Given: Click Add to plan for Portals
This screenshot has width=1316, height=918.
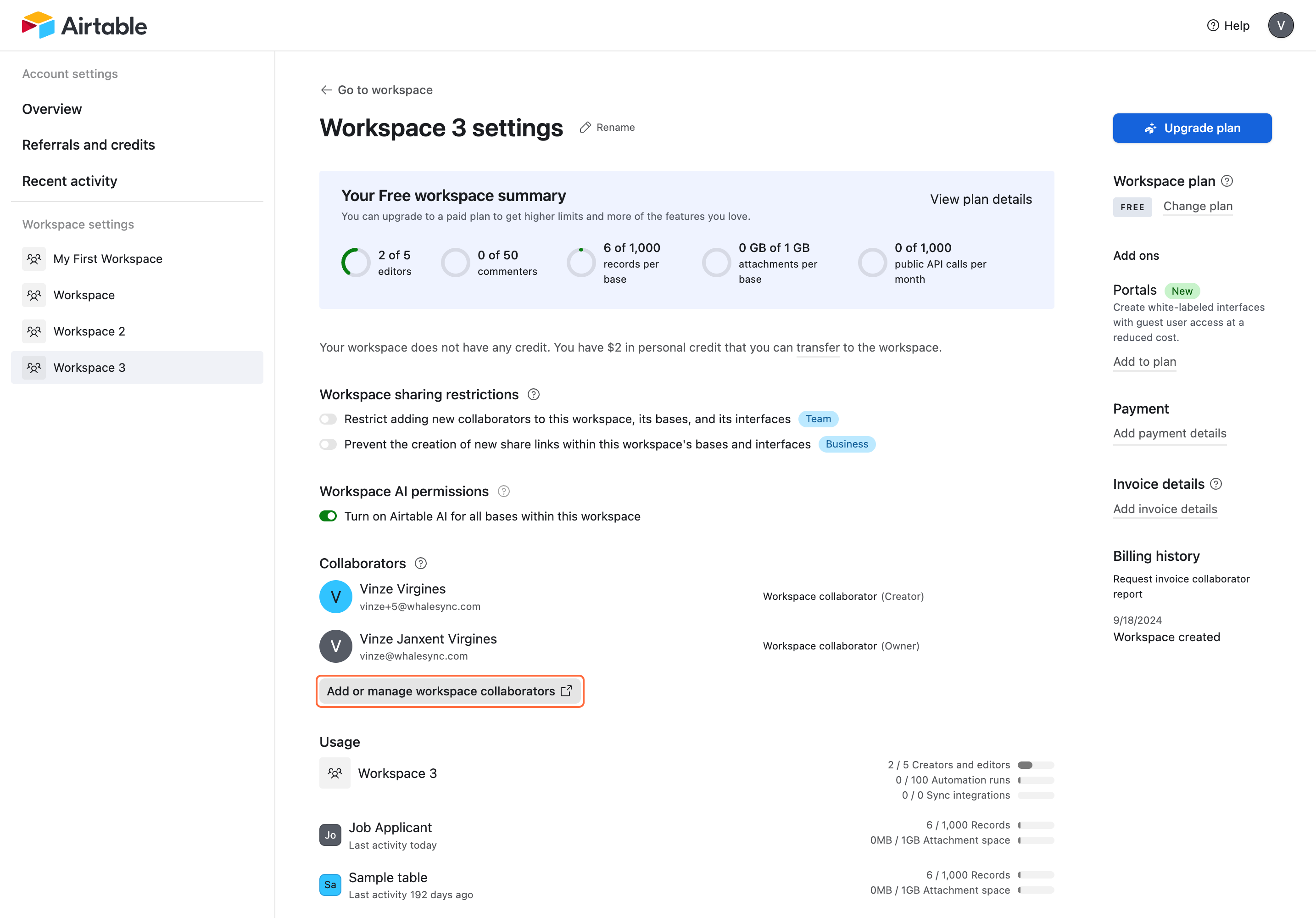Looking at the screenshot, I should (1144, 362).
